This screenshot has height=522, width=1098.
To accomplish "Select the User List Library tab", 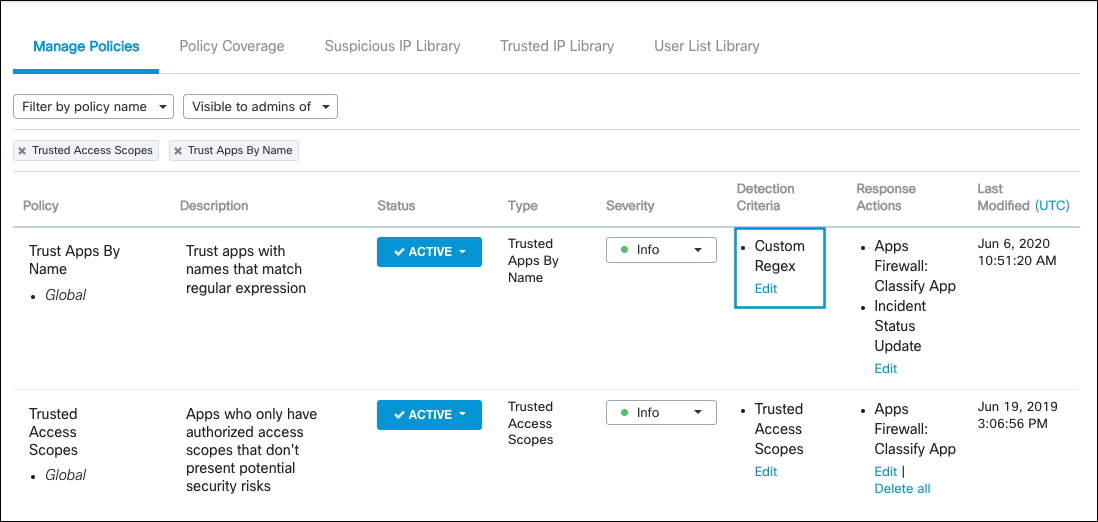I will [706, 46].
